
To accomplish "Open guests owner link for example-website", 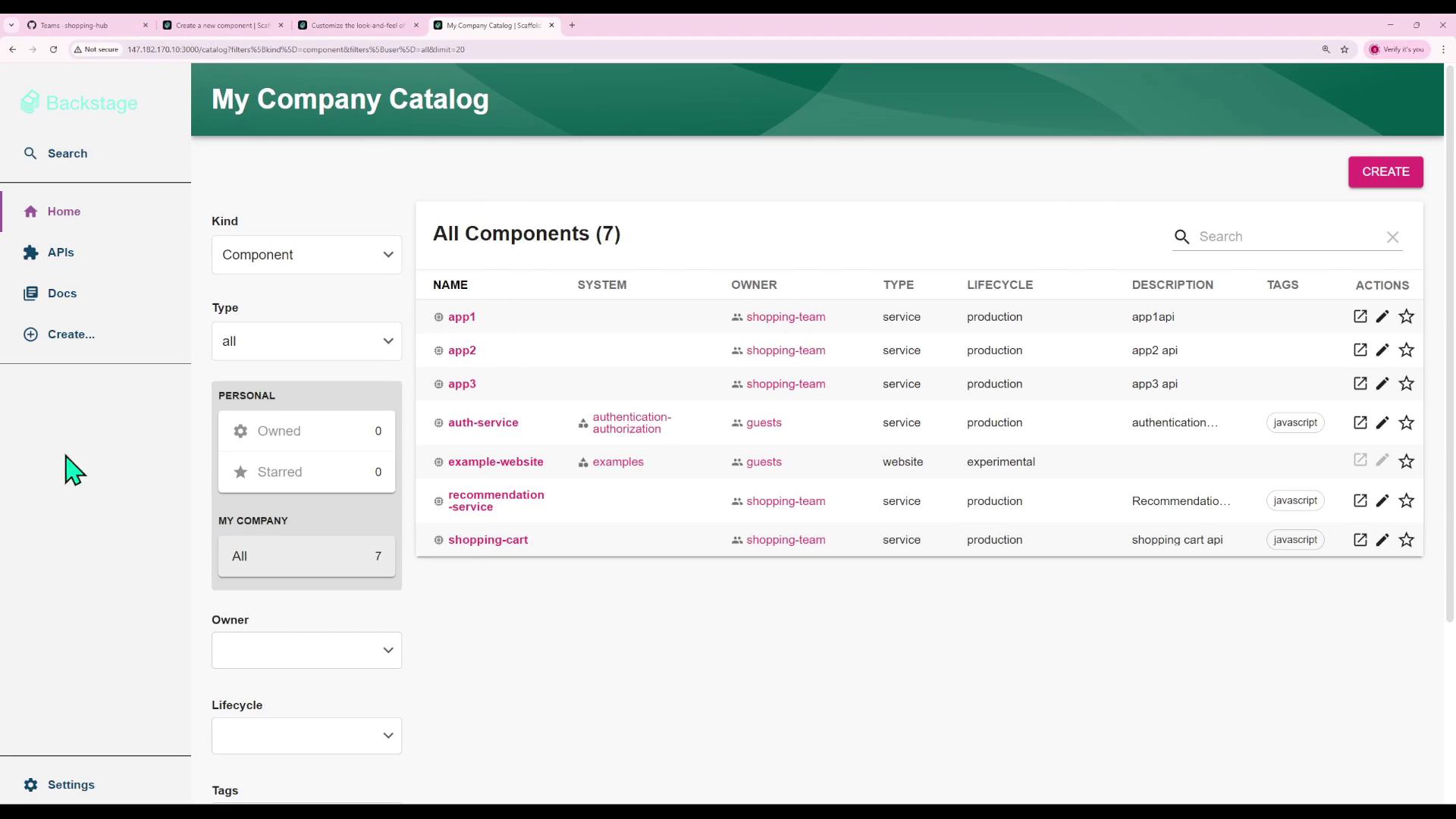I will [764, 462].
